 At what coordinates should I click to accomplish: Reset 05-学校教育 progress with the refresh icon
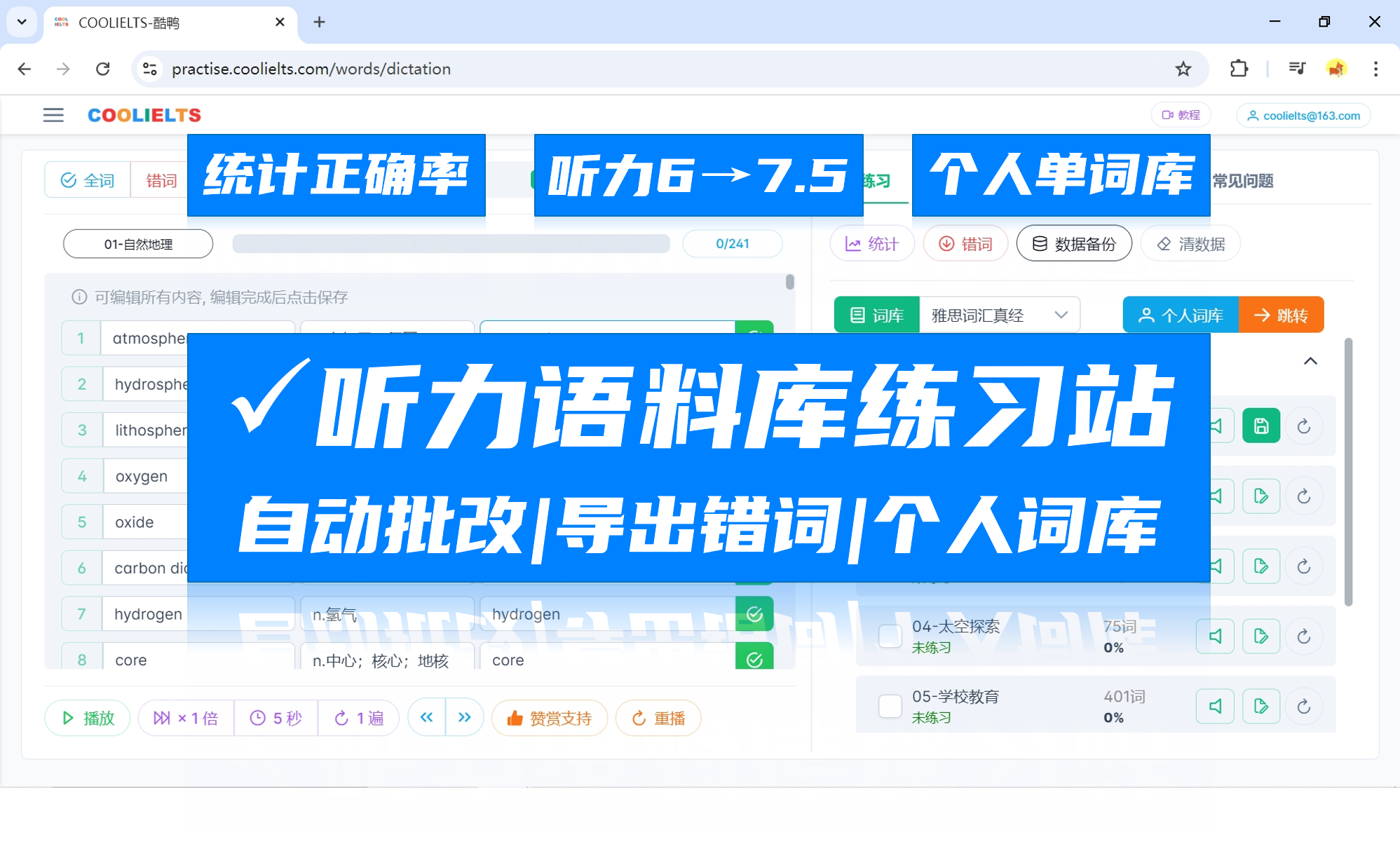coord(1304,706)
